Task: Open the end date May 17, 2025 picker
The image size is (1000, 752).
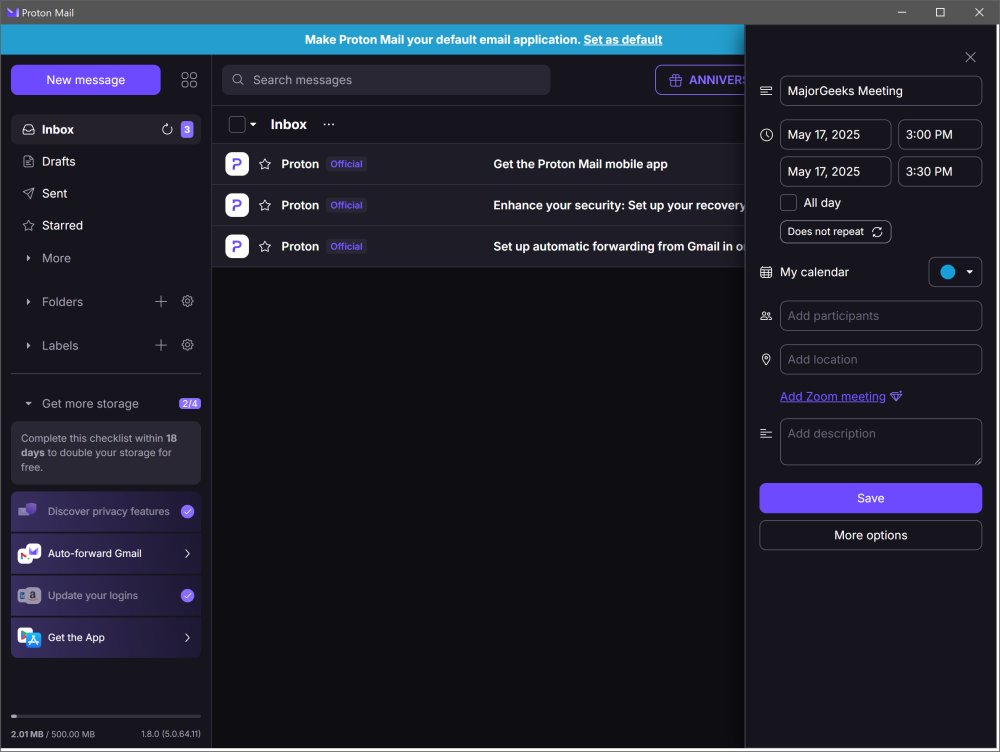Action: (835, 172)
